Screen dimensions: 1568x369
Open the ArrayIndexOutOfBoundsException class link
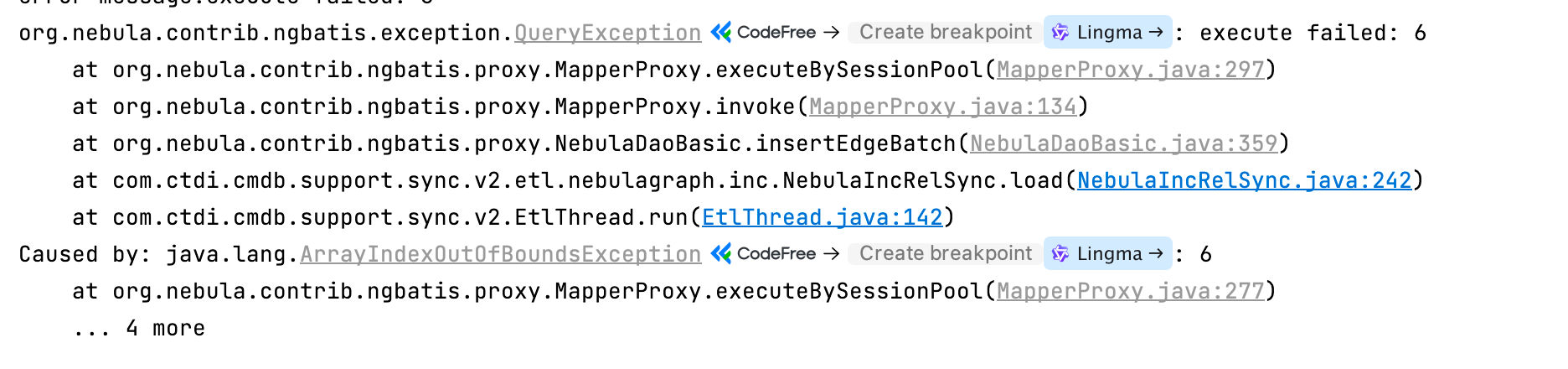point(500,255)
